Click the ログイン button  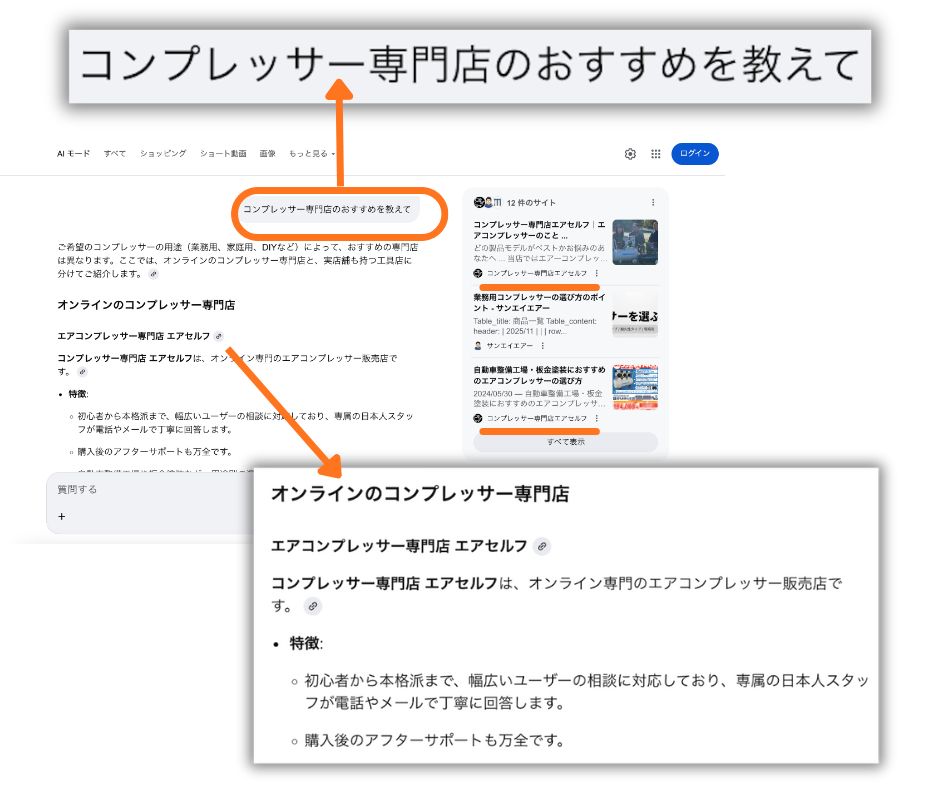695,153
